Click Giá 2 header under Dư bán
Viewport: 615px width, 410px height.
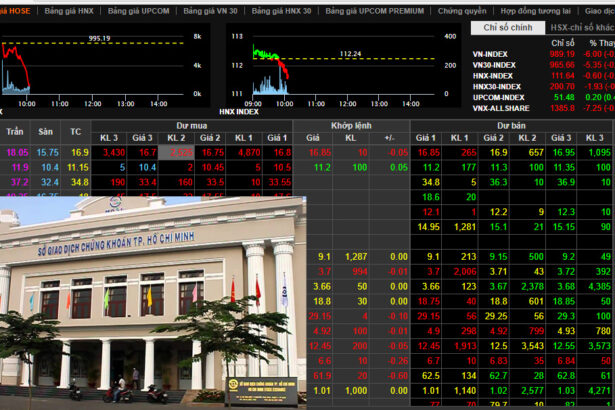[493, 138]
